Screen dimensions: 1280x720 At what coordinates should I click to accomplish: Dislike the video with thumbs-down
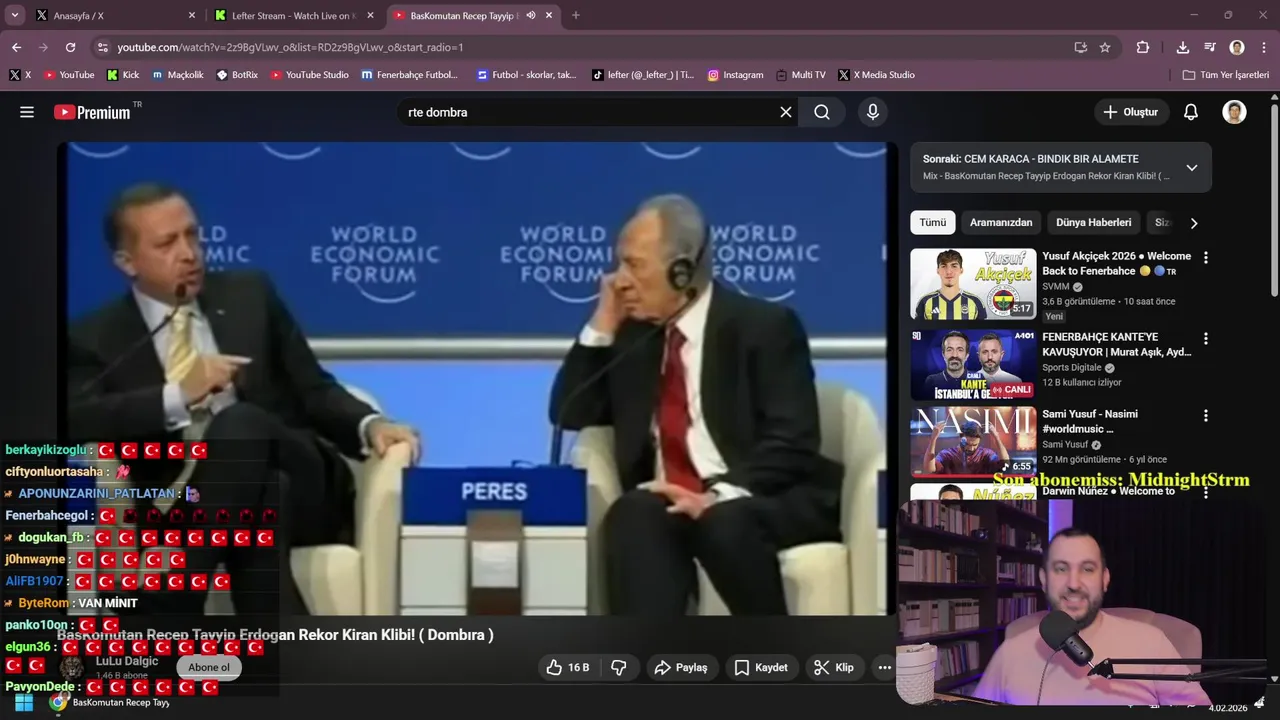(x=619, y=667)
